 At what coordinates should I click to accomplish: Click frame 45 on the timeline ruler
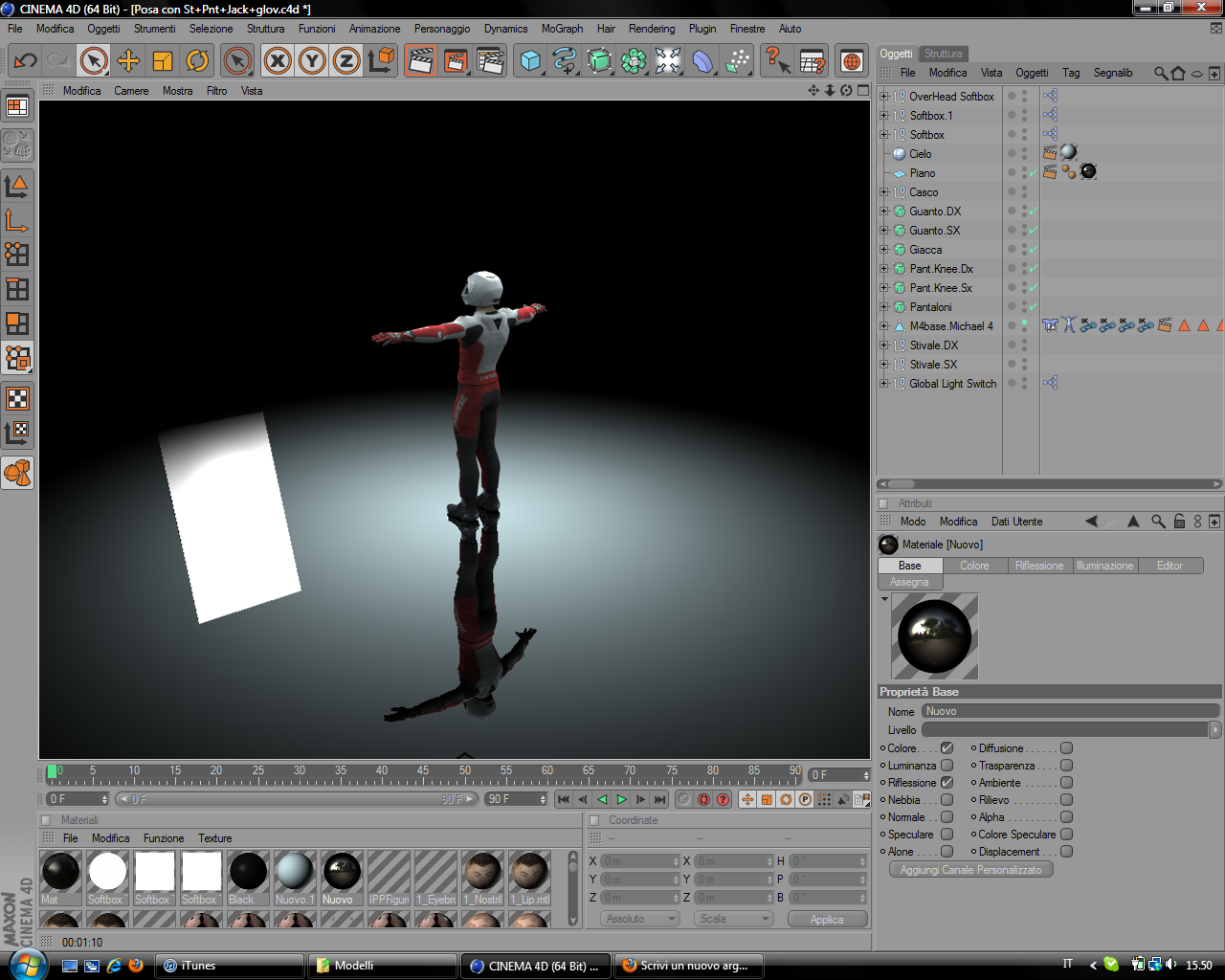tap(423, 773)
